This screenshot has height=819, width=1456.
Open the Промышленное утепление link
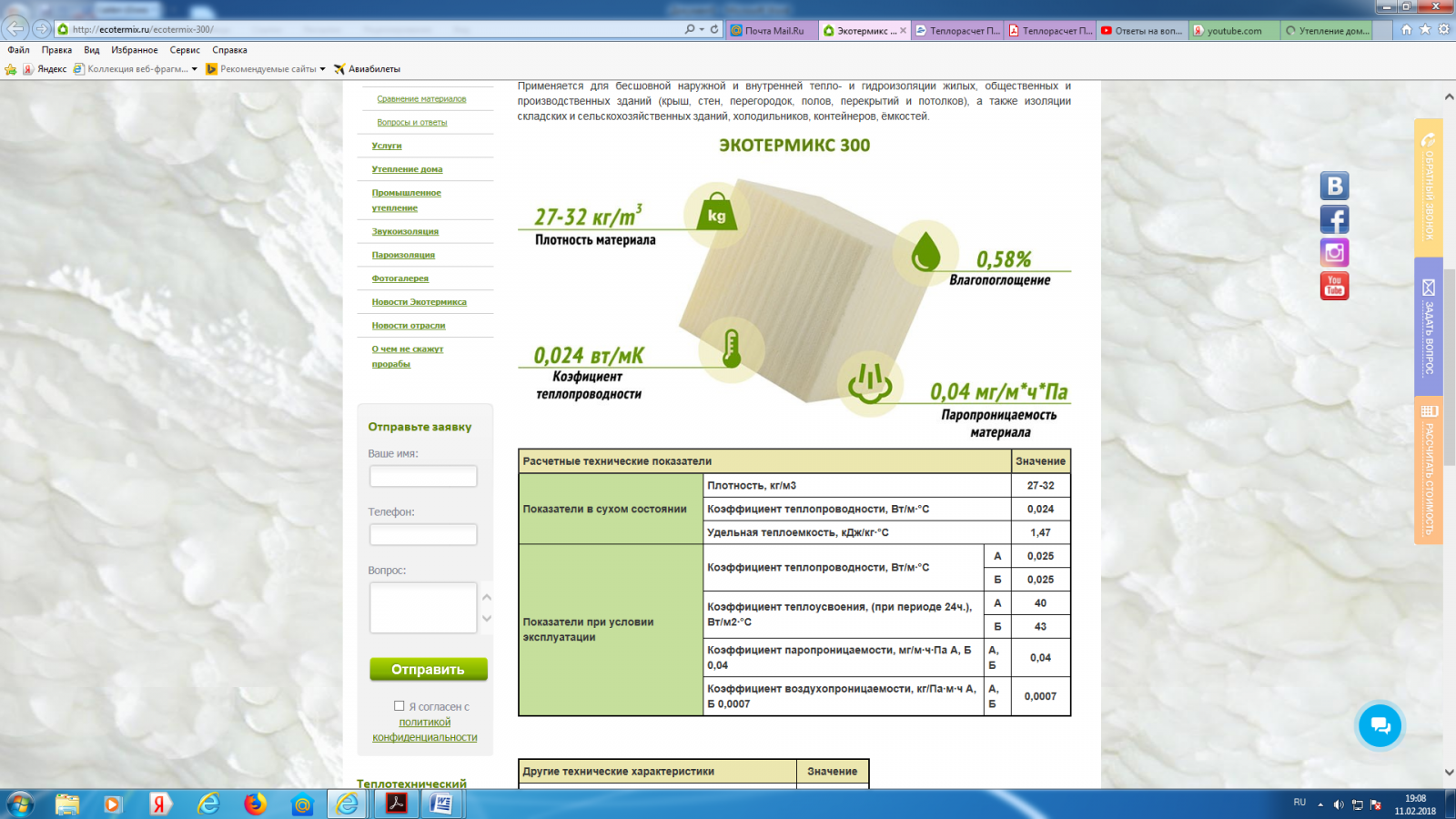(406, 200)
